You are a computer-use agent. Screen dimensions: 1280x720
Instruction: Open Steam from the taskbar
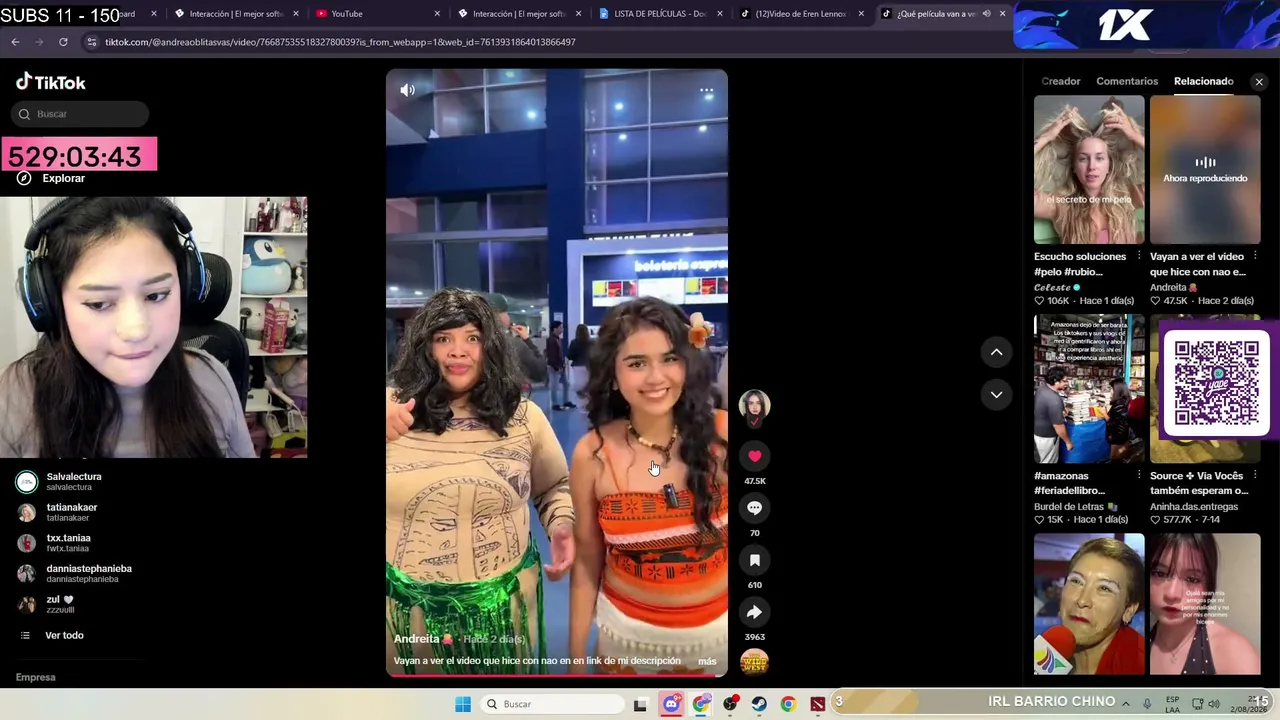point(759,704)
